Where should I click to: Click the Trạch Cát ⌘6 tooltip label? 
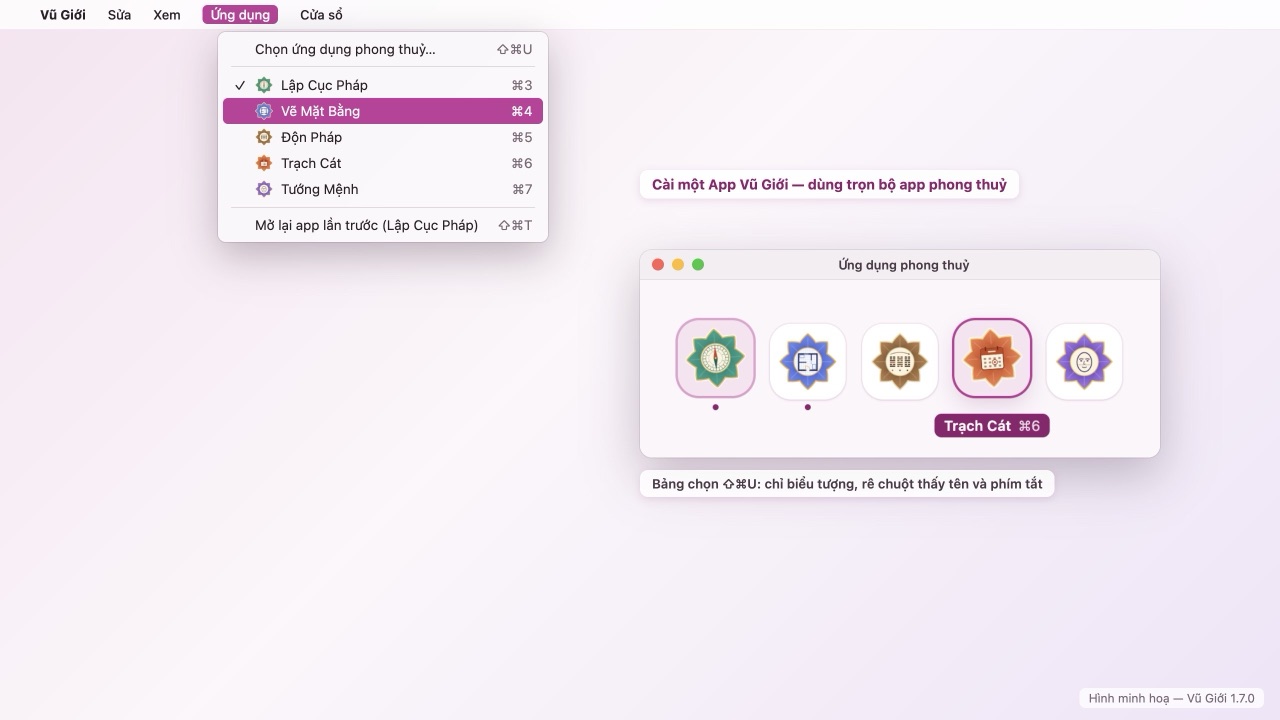coord(992,426)
